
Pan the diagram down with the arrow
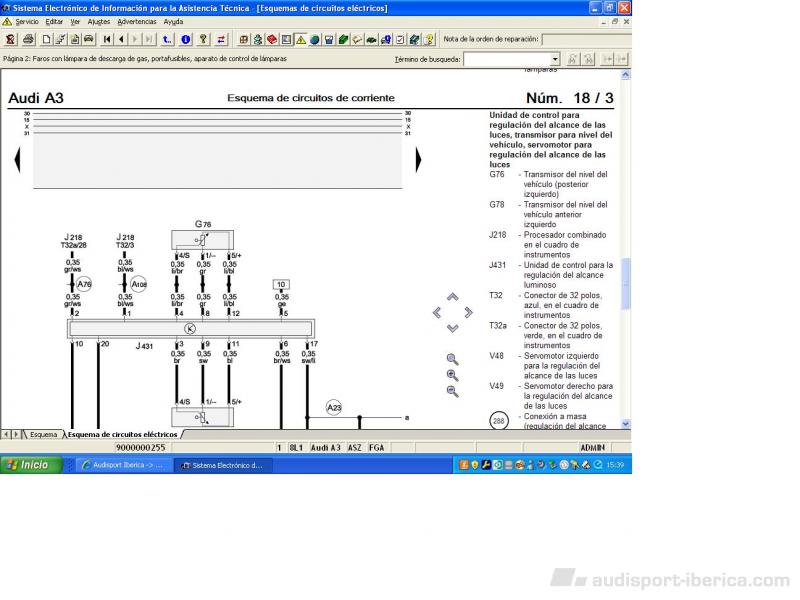tap(453, 328)
